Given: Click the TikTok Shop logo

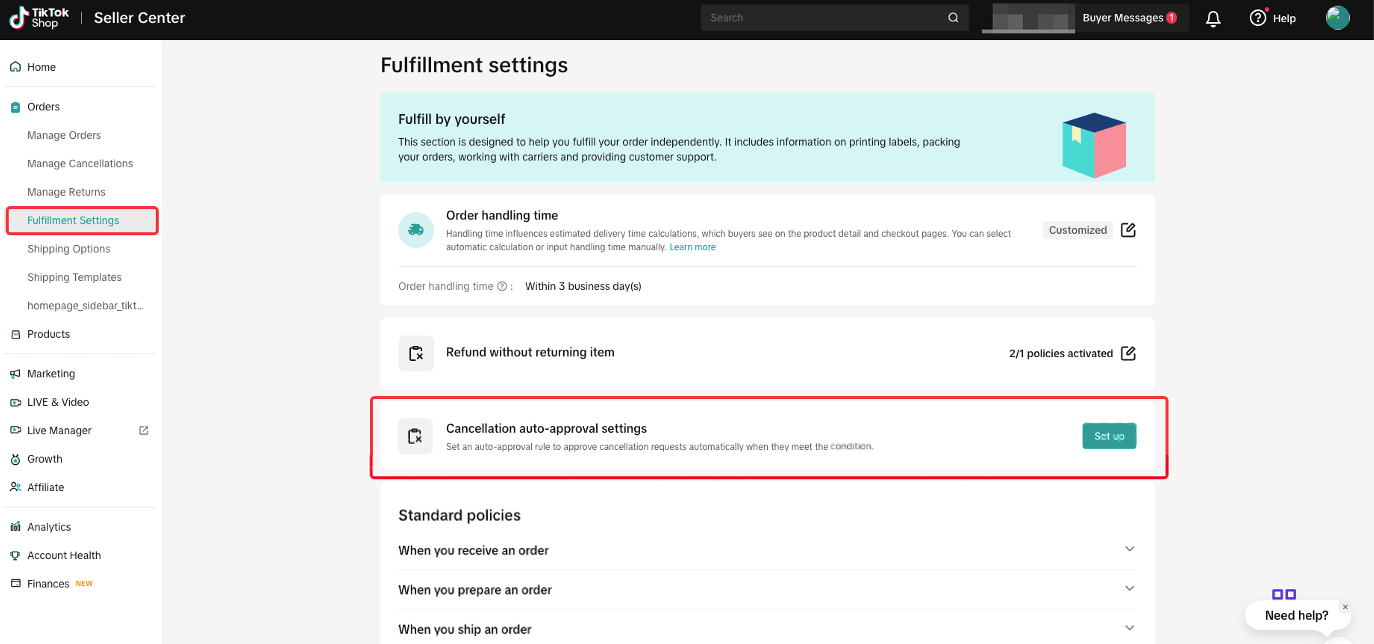Looking at the screenshot, I should 40,18.
